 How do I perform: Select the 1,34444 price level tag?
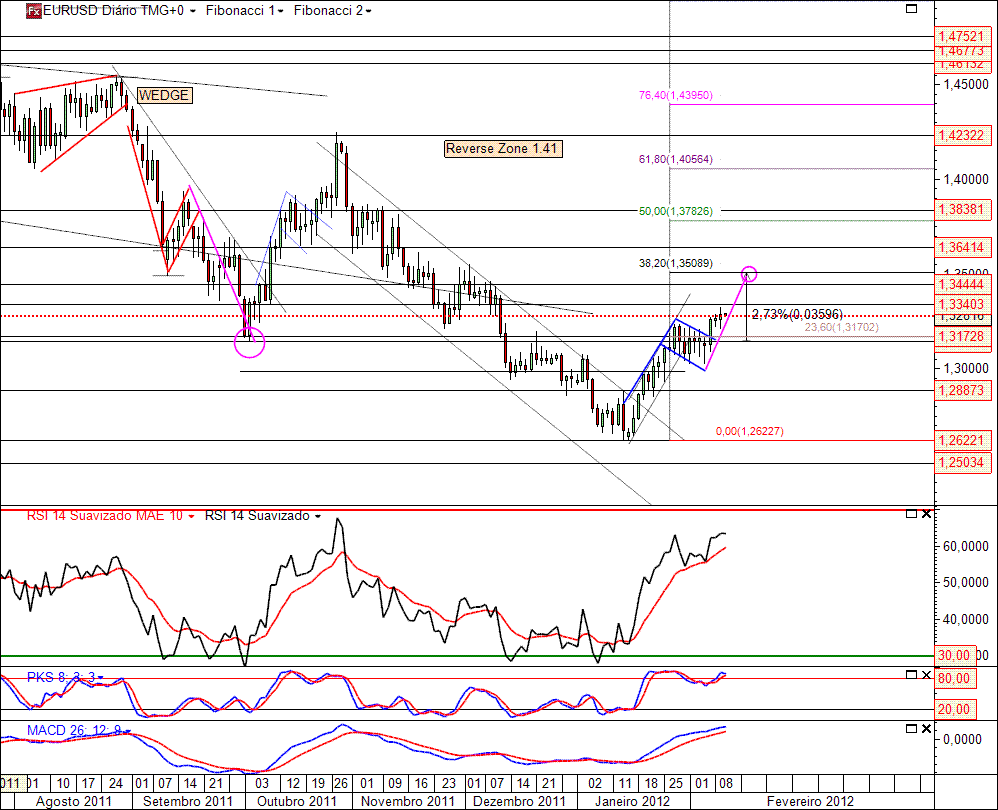(x=962, y=284)
